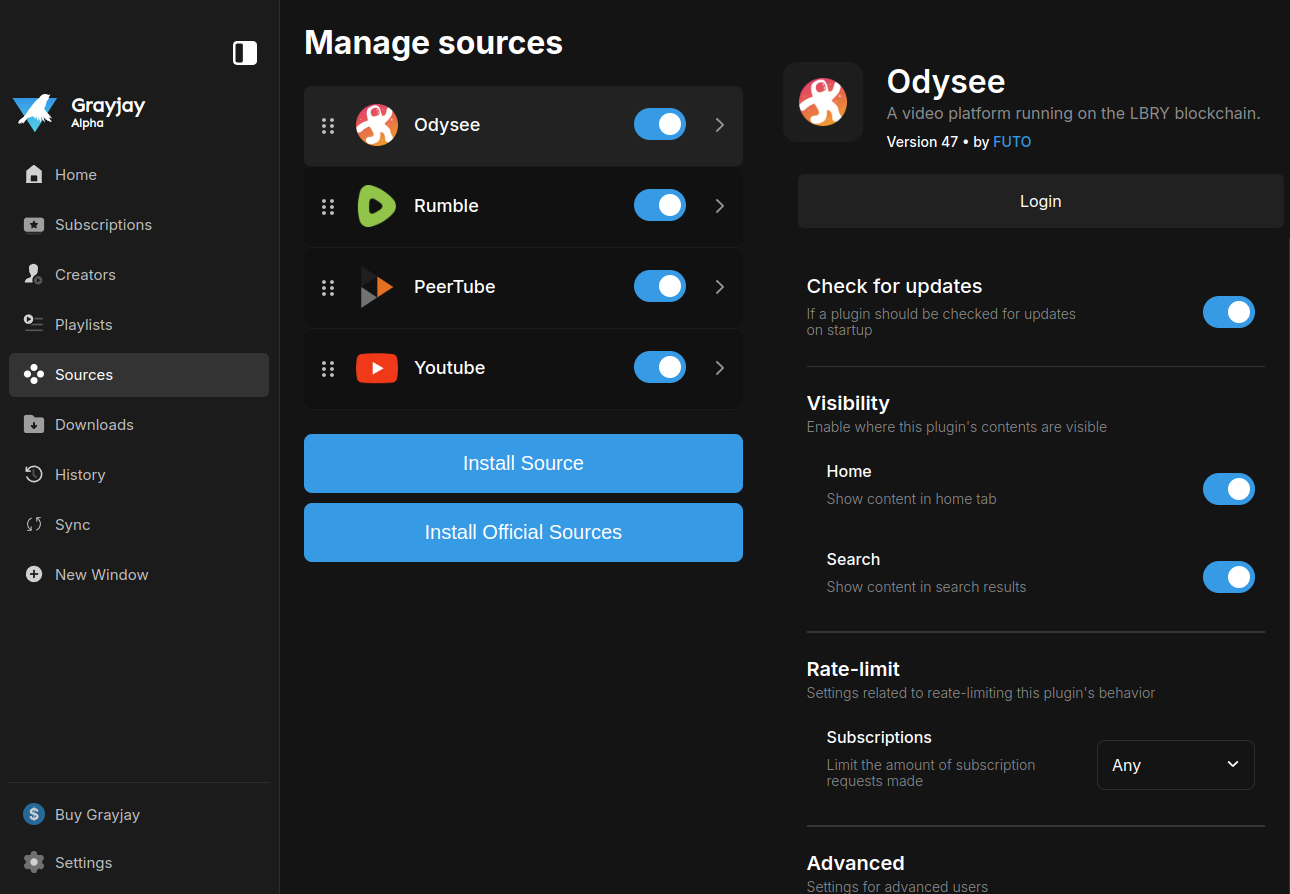Click the Rate-limit section heading

tap(853, 669)
